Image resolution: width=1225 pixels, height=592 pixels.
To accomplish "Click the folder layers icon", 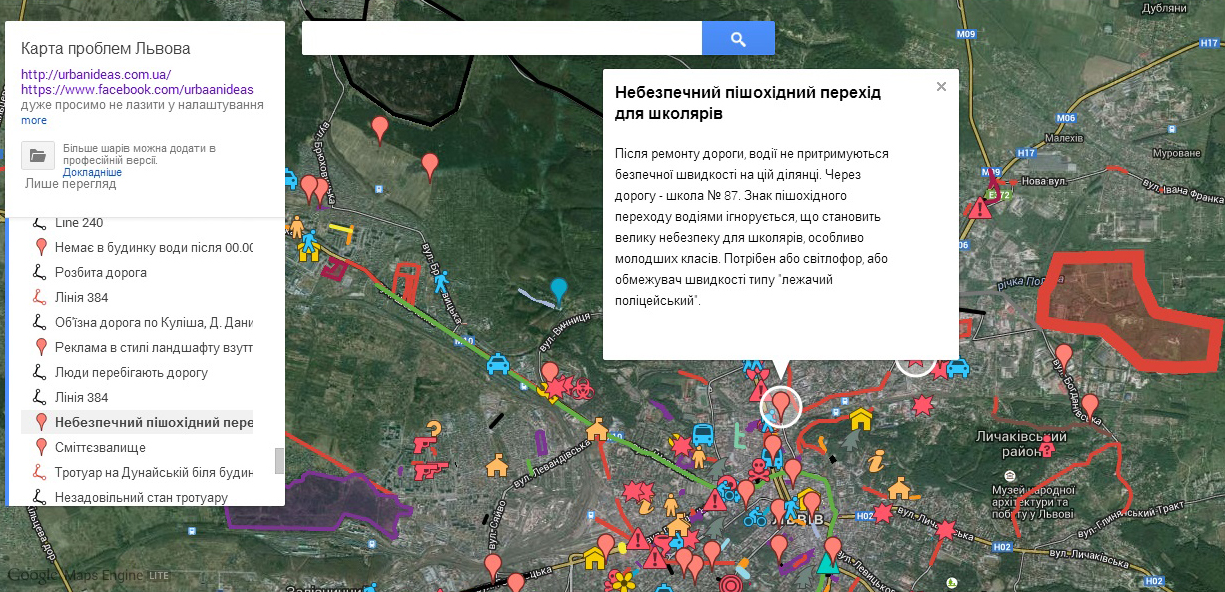I will (x=38, y=155).
